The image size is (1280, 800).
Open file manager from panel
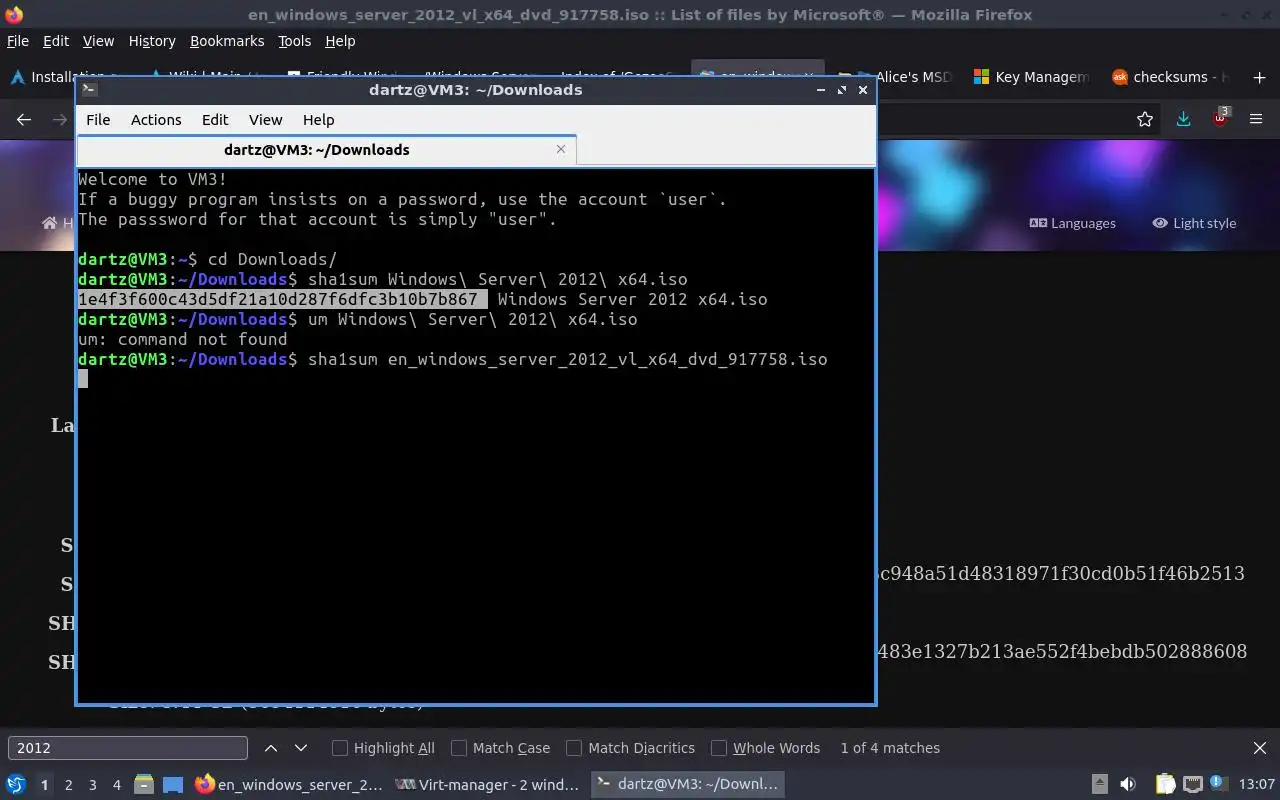pos(144,785)
